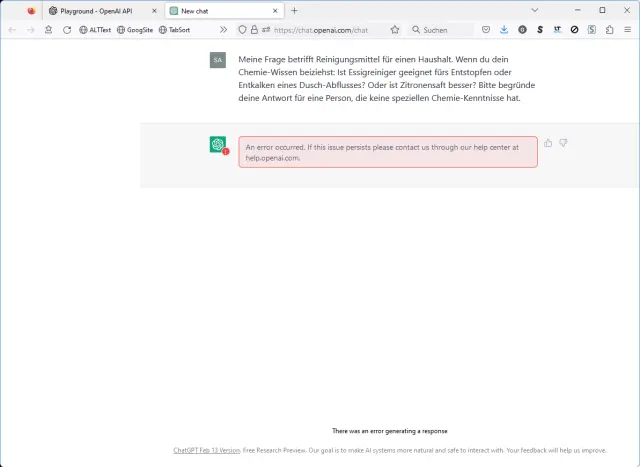640x467 pixels.
Task: Click the red error message box
Action: click(x=388, y=152)
